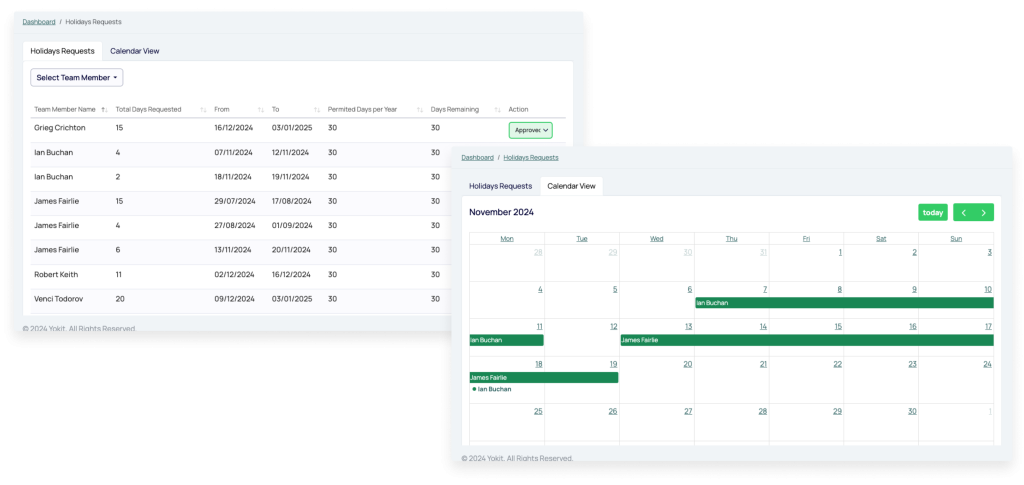
Task: Click sort arrows on Total Days Requested column
Action: pyautogui.click(x=203, y=109)
